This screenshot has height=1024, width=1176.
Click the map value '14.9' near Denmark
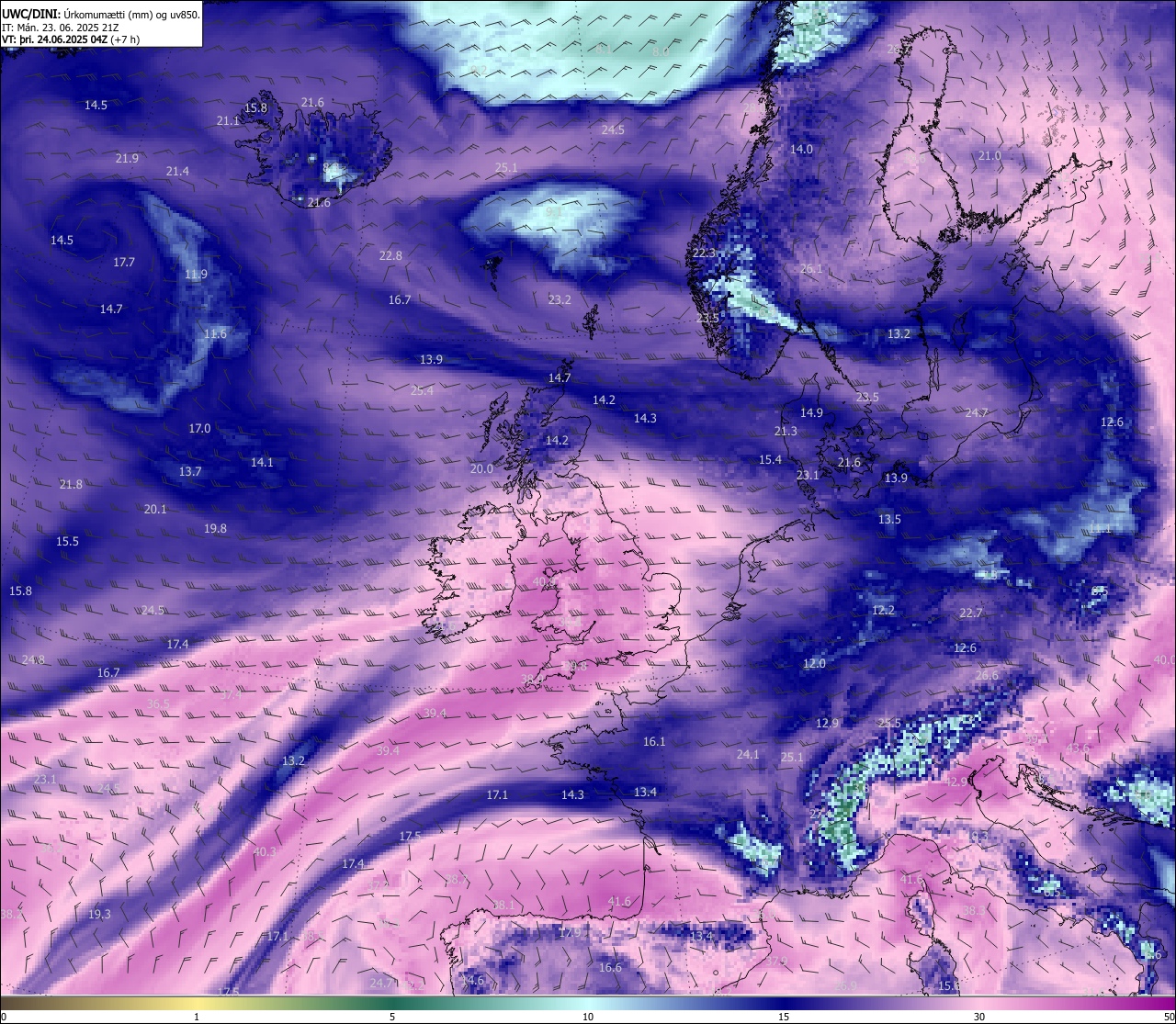(811, 413)
